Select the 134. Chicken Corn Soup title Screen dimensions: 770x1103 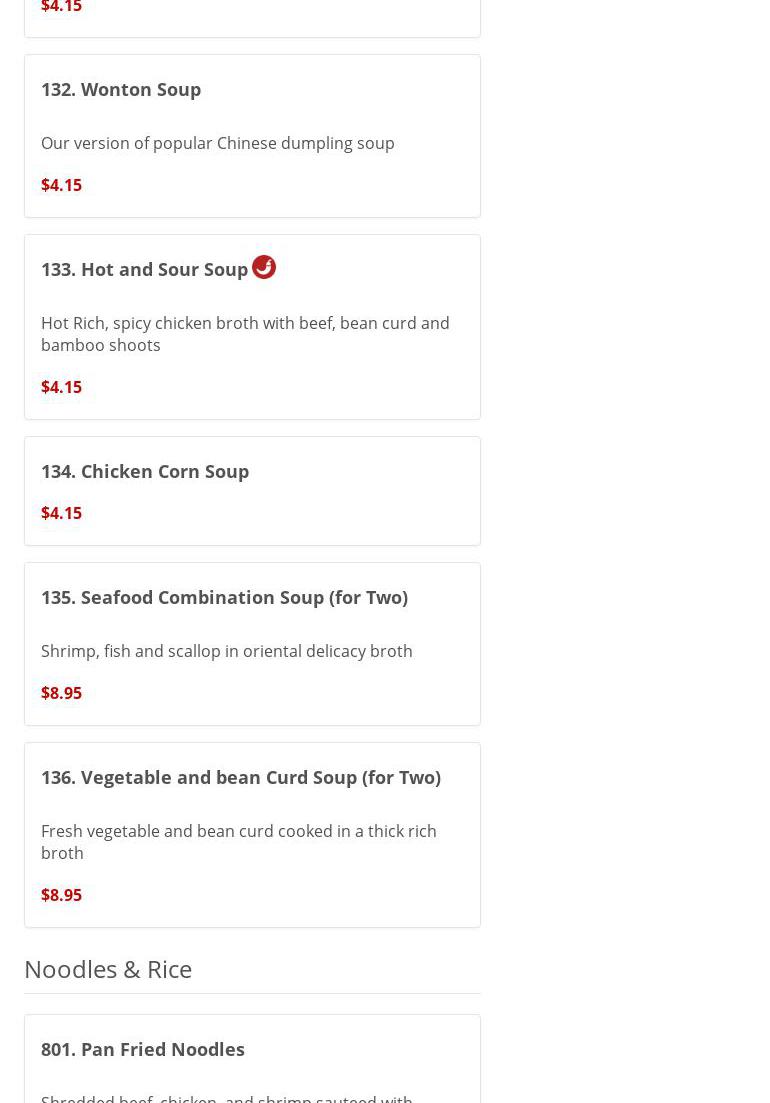click(145, 471)
